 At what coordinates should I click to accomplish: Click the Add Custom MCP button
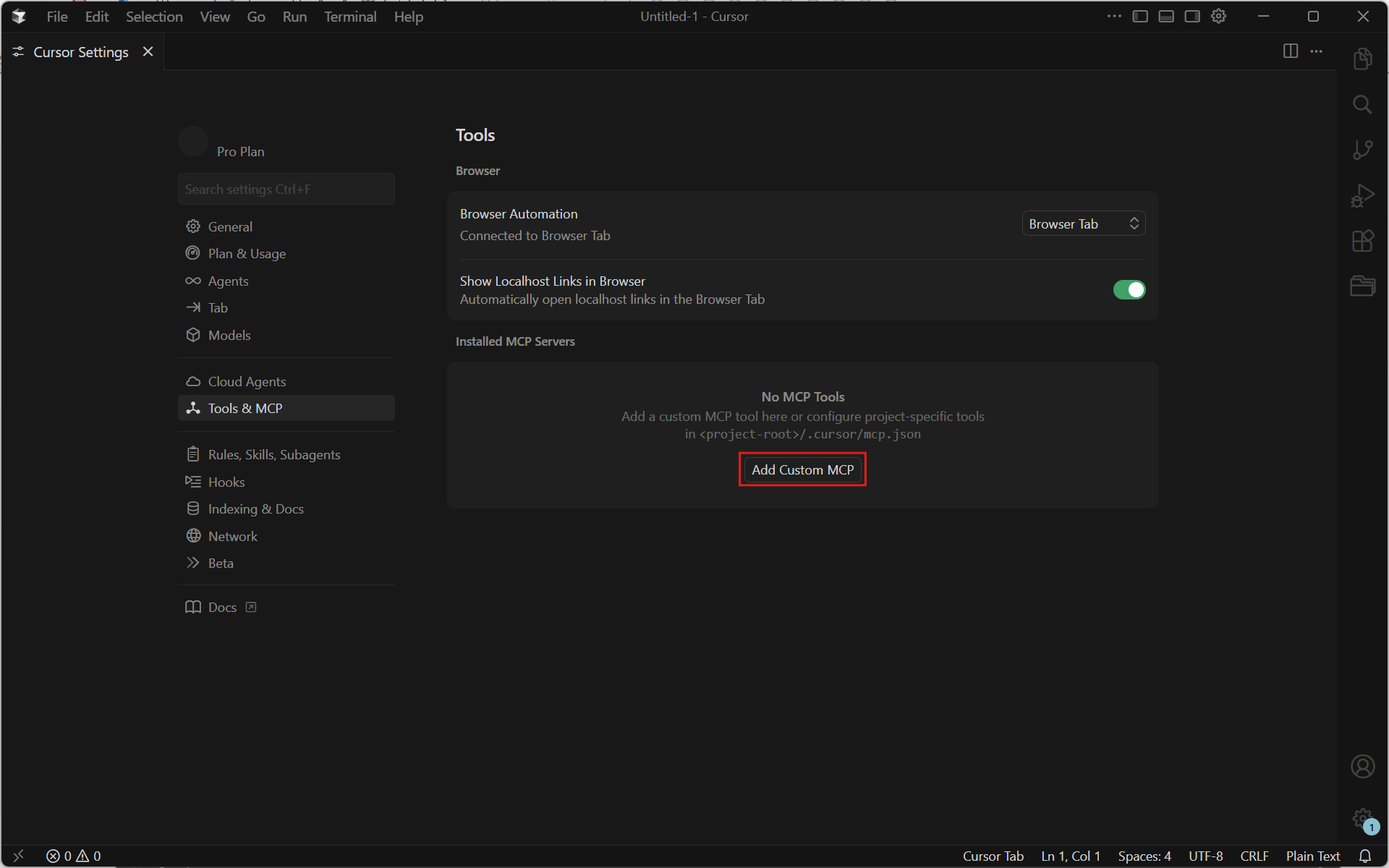[x=802, y=469]
